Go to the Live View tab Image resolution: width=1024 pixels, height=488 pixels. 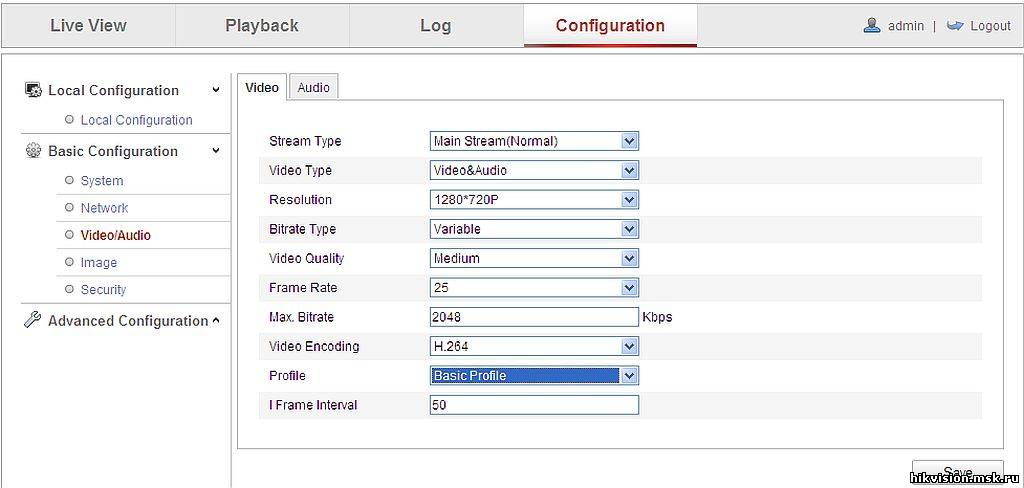(88, 25)
